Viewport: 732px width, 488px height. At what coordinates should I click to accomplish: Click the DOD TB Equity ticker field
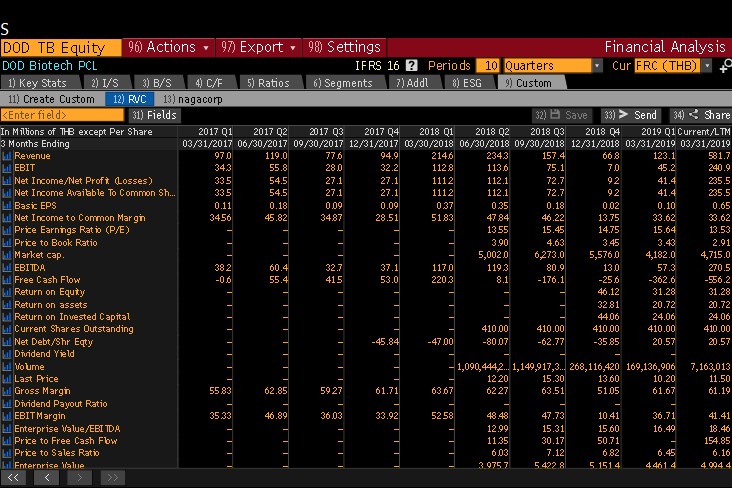point(61,48)
